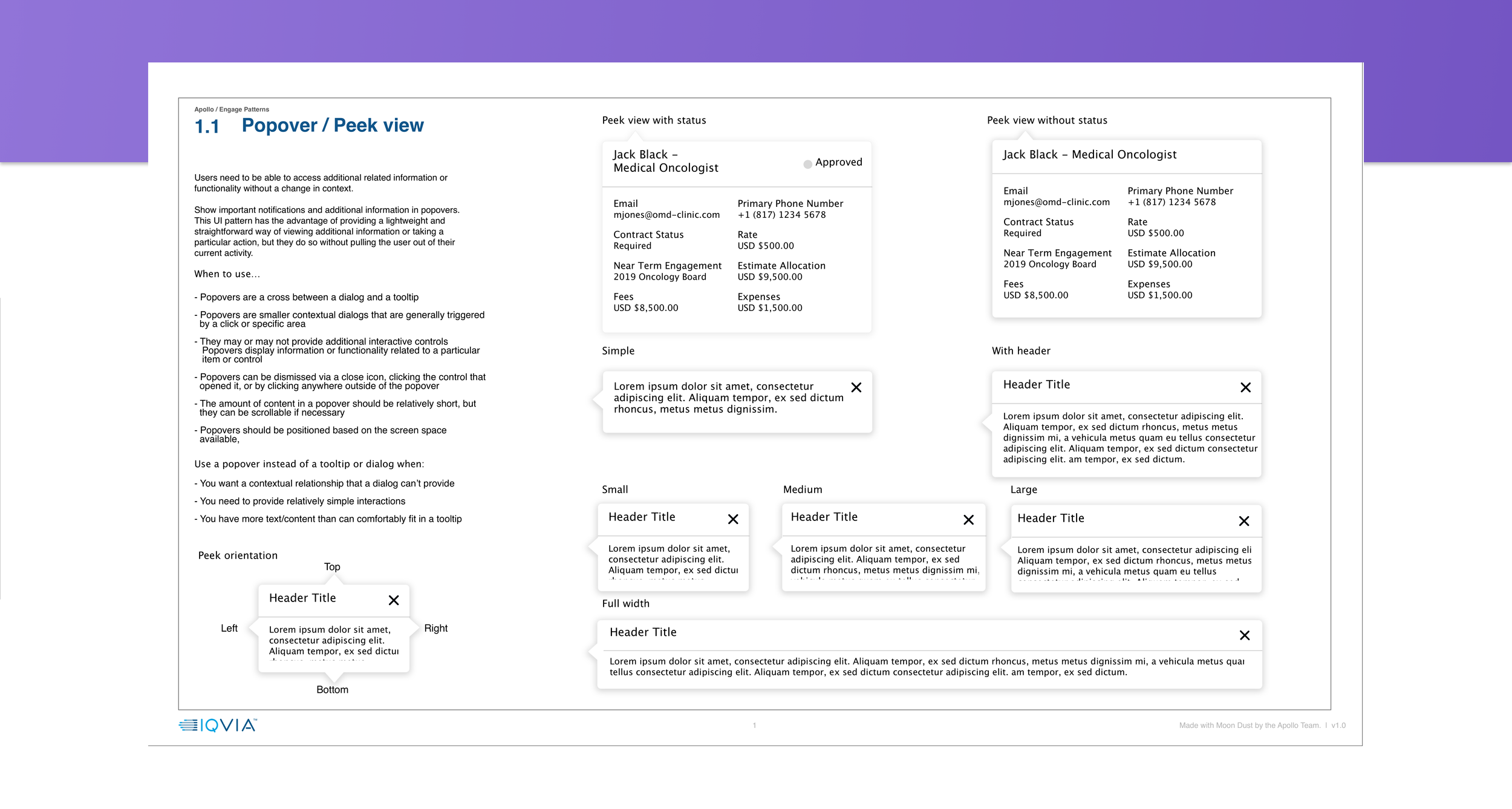Click Jack Black title in card without status
Image resolution: width=1512 pixels, height=809 pixels.
coord(1089,154)
